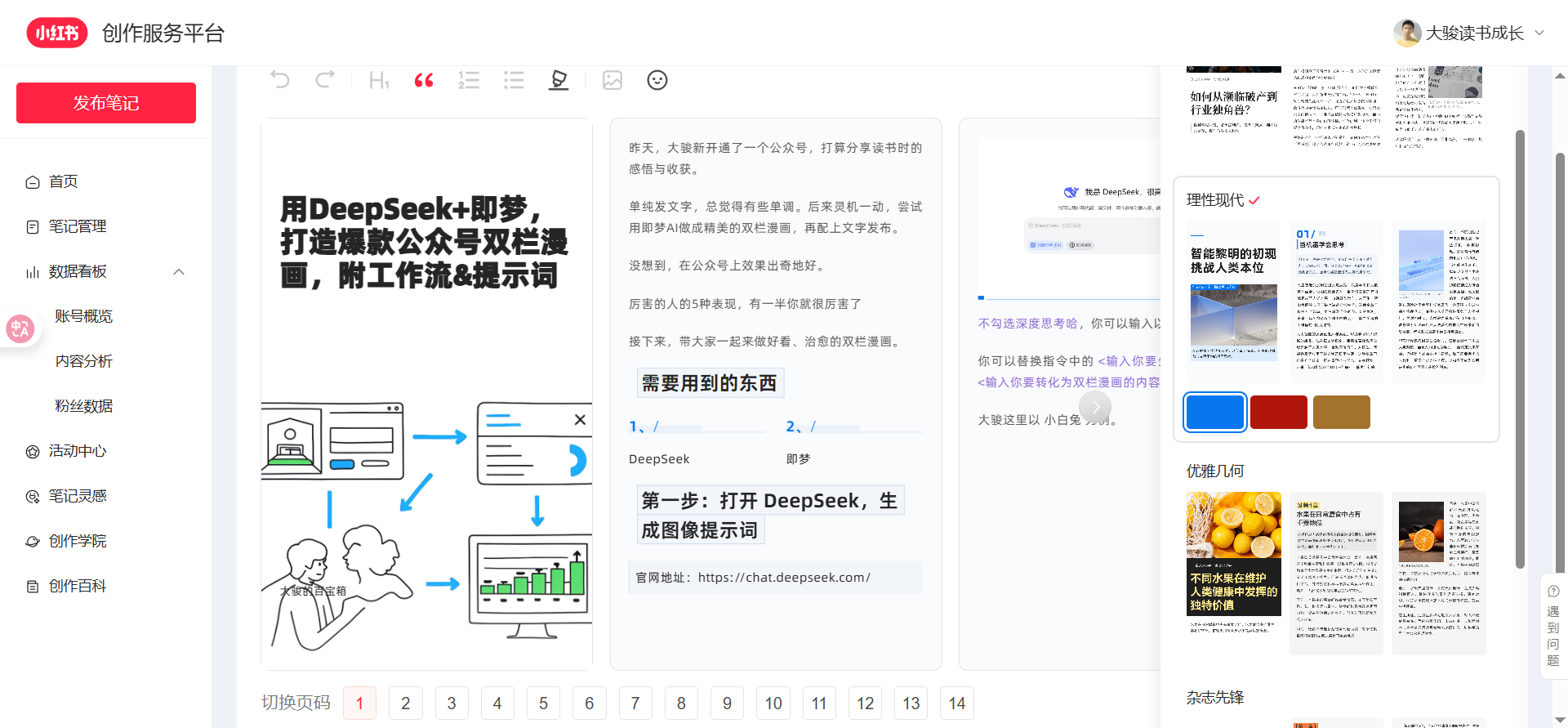Toggle the bulleted list icon
1568x728 pixels.
pyautogui.click(x=514, y=80)
